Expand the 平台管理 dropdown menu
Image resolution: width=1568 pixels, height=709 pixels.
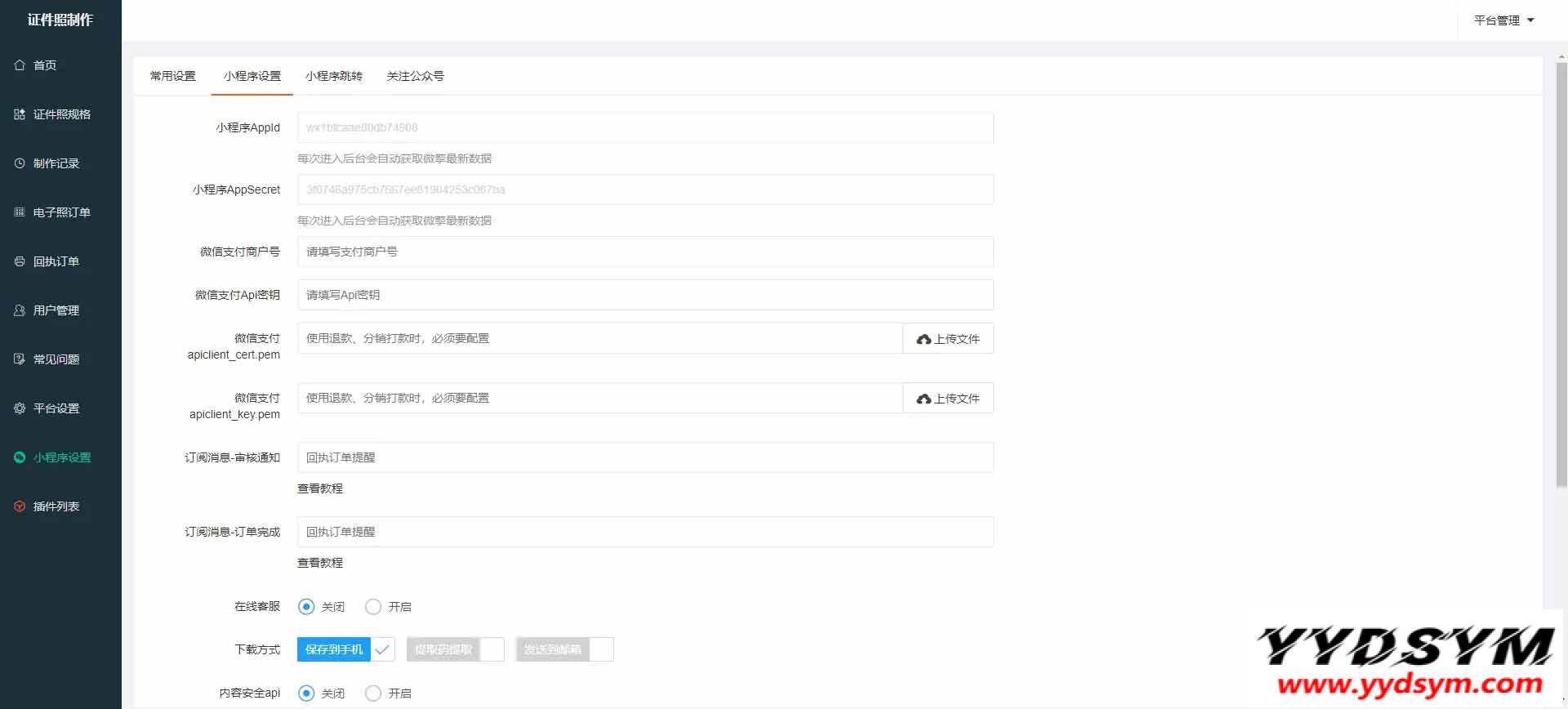(x=1503, y=20)
